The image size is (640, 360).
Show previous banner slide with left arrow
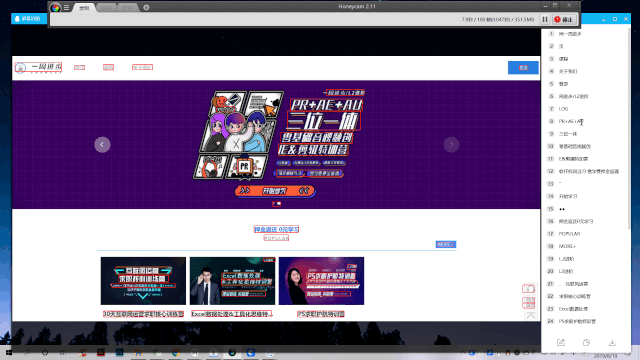point(102,144)
